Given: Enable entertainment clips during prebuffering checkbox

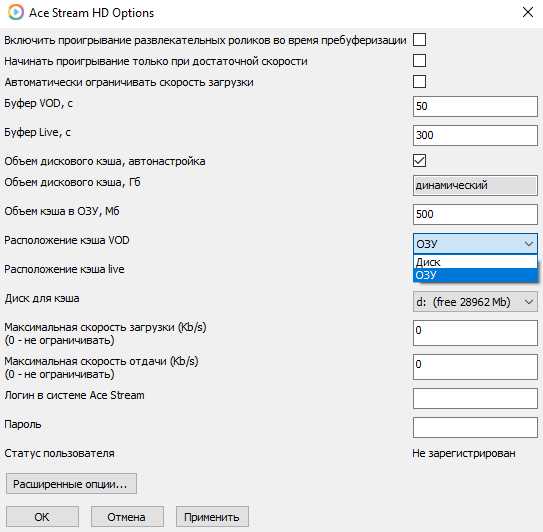Looking at the screenshot, I should [x=419, y=40].
